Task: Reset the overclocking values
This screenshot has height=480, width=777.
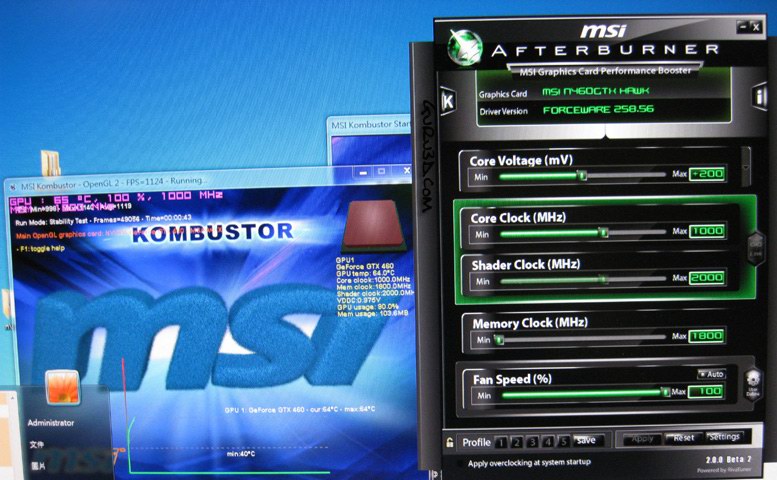Action: point(684,438)
